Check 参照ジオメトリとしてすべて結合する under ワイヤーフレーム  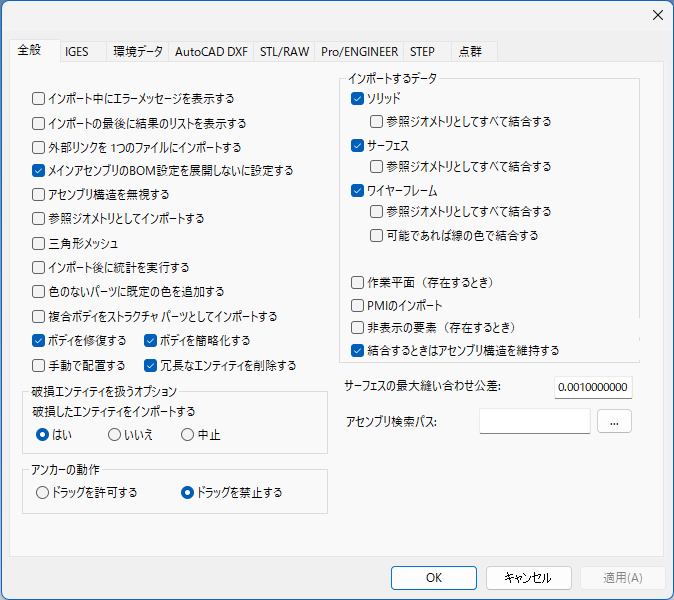(x=376, y=211)
